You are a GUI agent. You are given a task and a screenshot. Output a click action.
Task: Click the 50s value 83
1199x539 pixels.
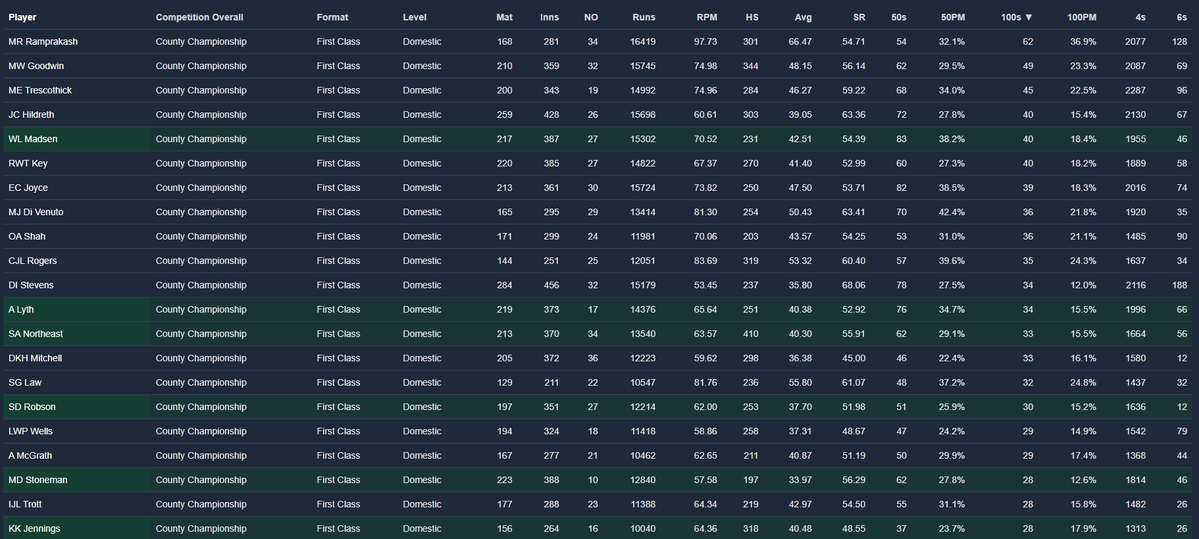(902, 139)
